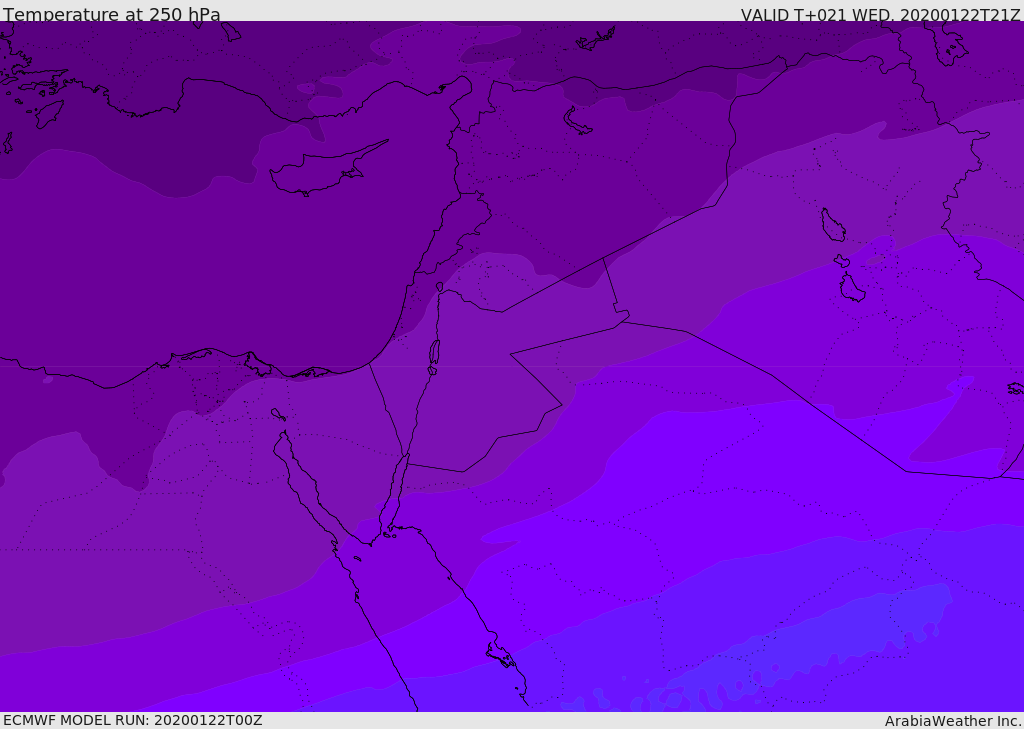Click the 'ArabiaWeather Inc.' credit text
This screenshot has width=1024, height=729.
coord(953,721)
